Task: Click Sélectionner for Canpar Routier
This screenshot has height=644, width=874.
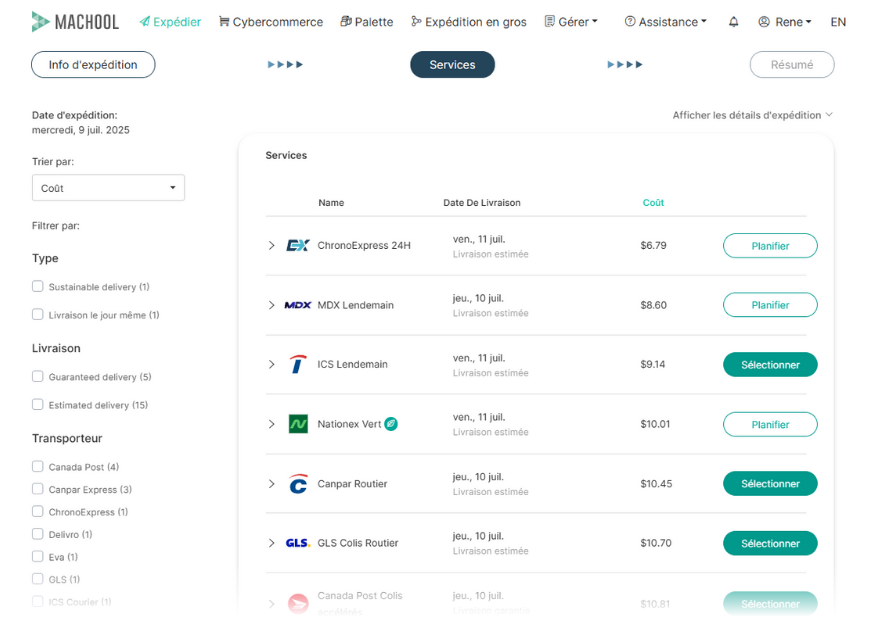Action: 770,483
